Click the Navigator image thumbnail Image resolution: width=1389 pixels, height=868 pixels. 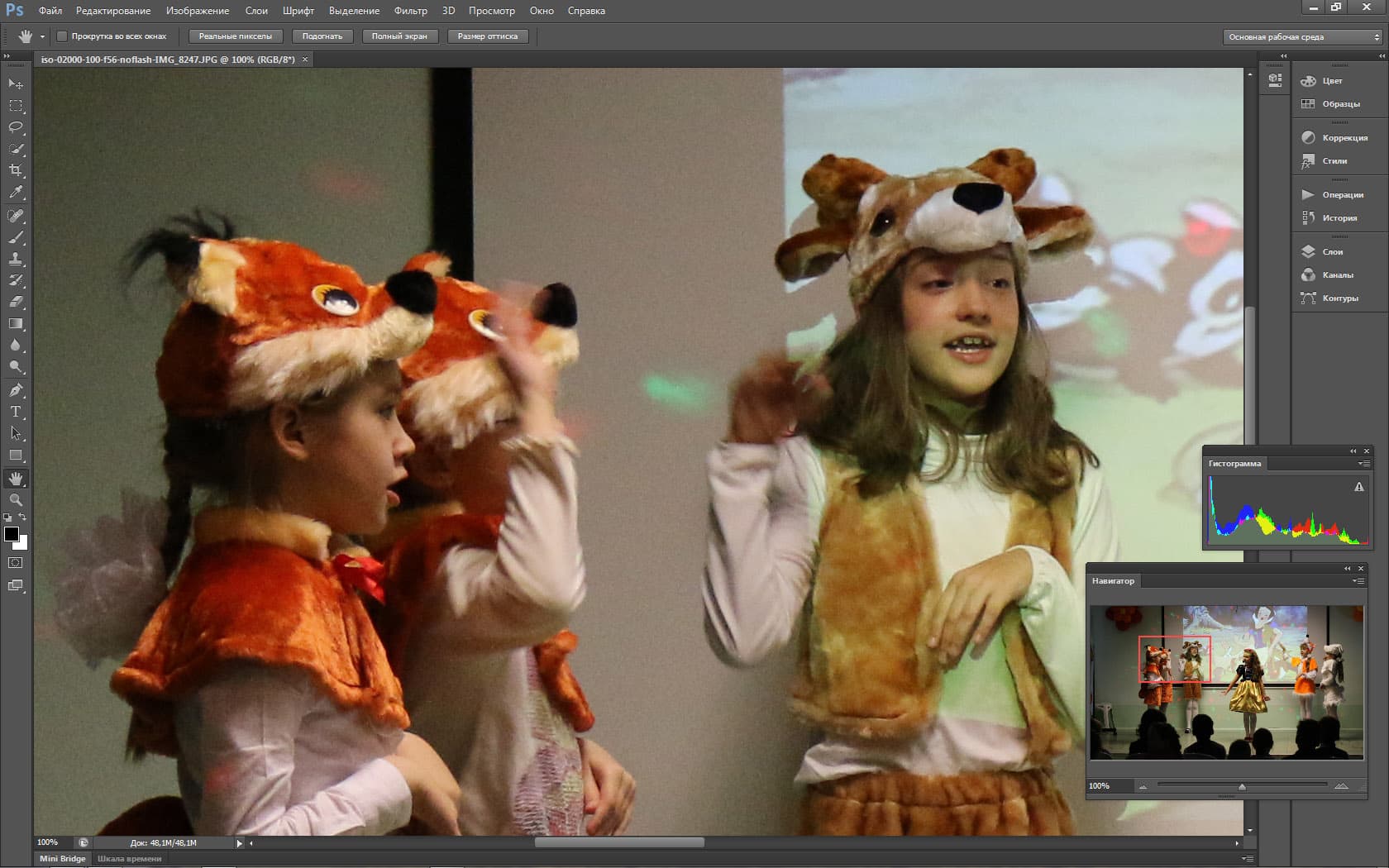point(1226,683)
